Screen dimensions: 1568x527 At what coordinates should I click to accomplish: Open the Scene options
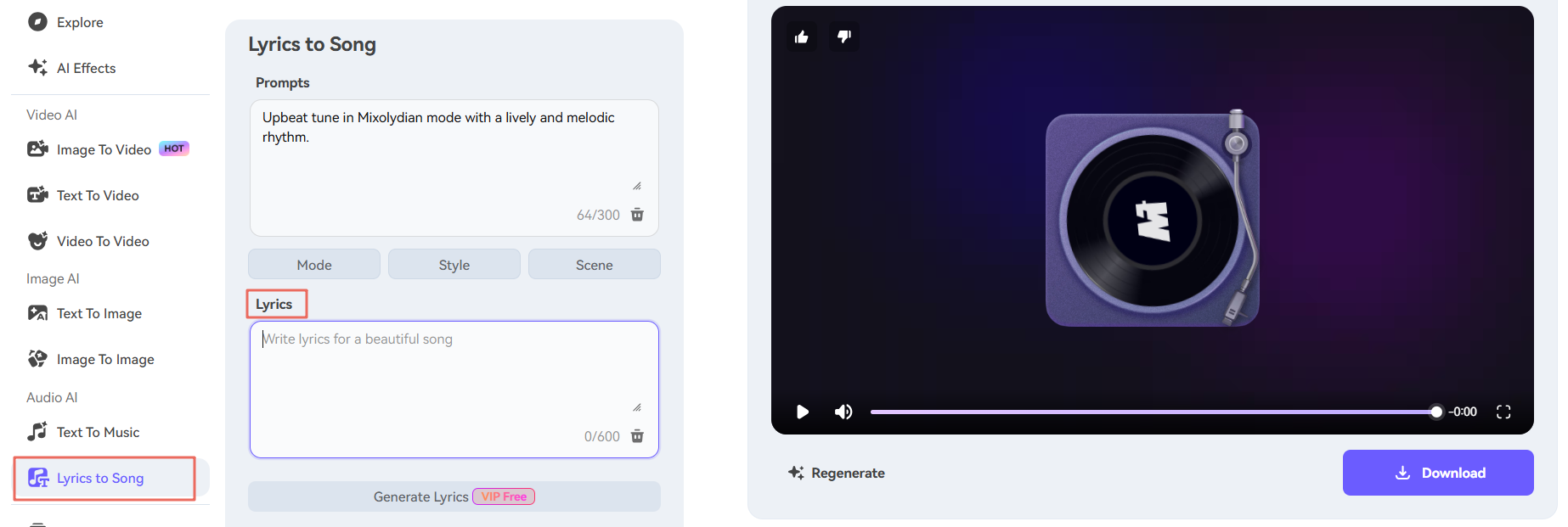click(x=595, y=265)
